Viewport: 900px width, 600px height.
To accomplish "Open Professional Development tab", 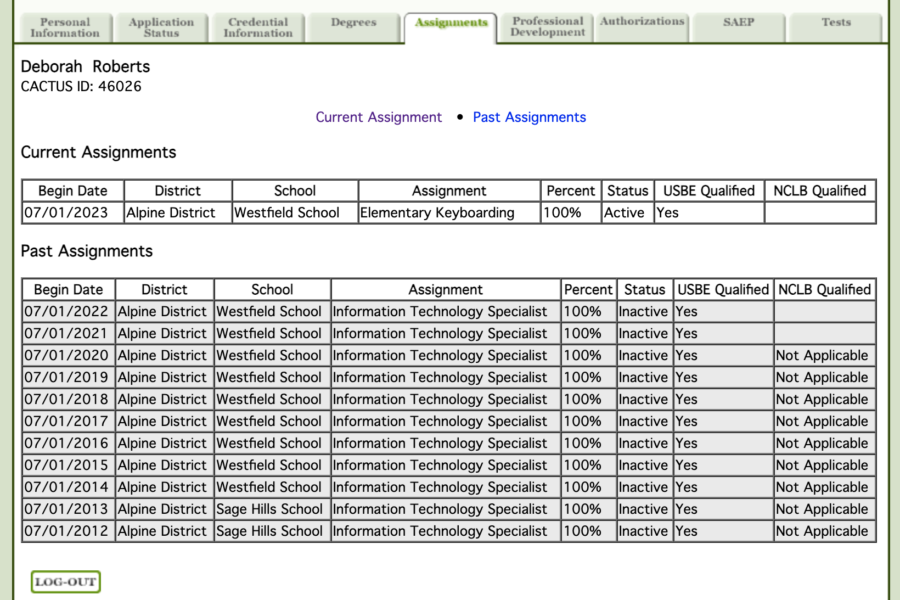I will pyautogui.click(x=548, y=26).
